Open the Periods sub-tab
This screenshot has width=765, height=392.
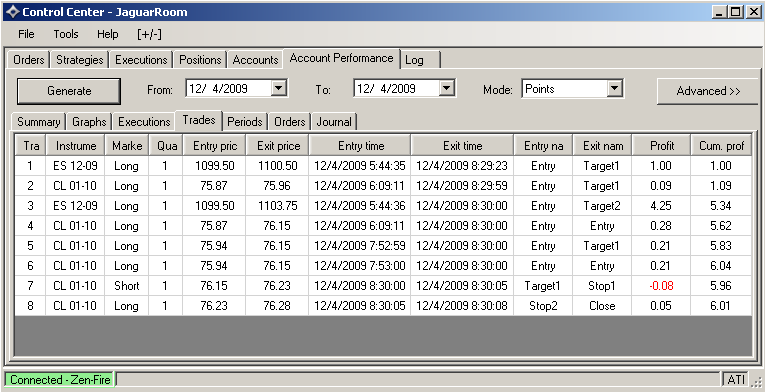coord(245,122)
